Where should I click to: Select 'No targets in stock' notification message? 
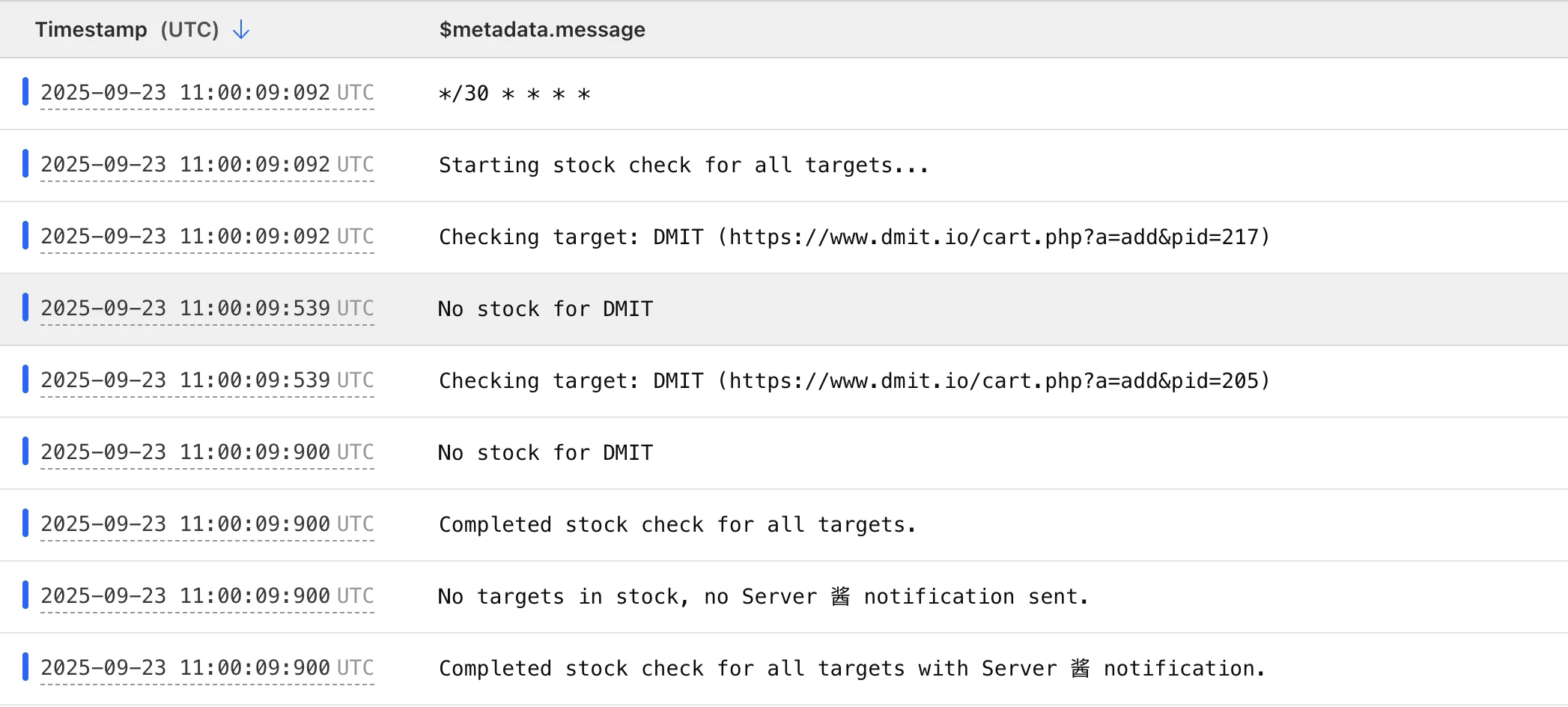click(762, 597)
